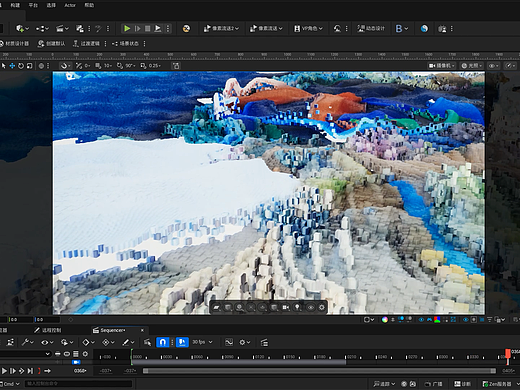Toggle Sequencer magnet snapping

tap(163, 342)
